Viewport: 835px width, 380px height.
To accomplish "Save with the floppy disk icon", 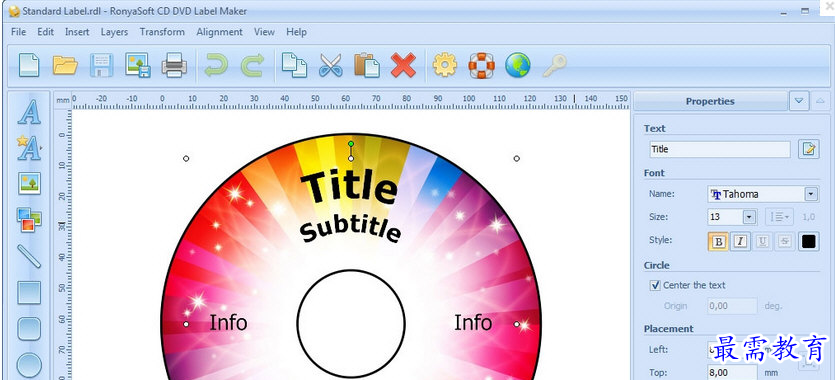I will (101, 65).
